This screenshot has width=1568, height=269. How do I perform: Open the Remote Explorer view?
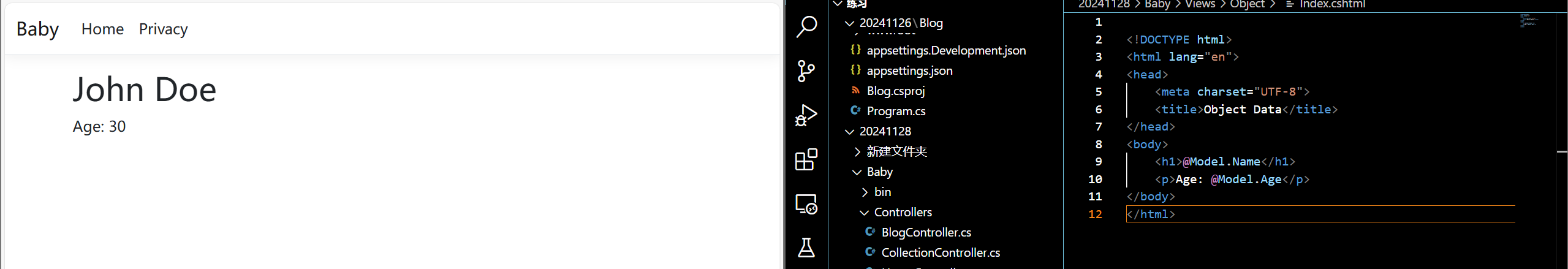[806, 203]
